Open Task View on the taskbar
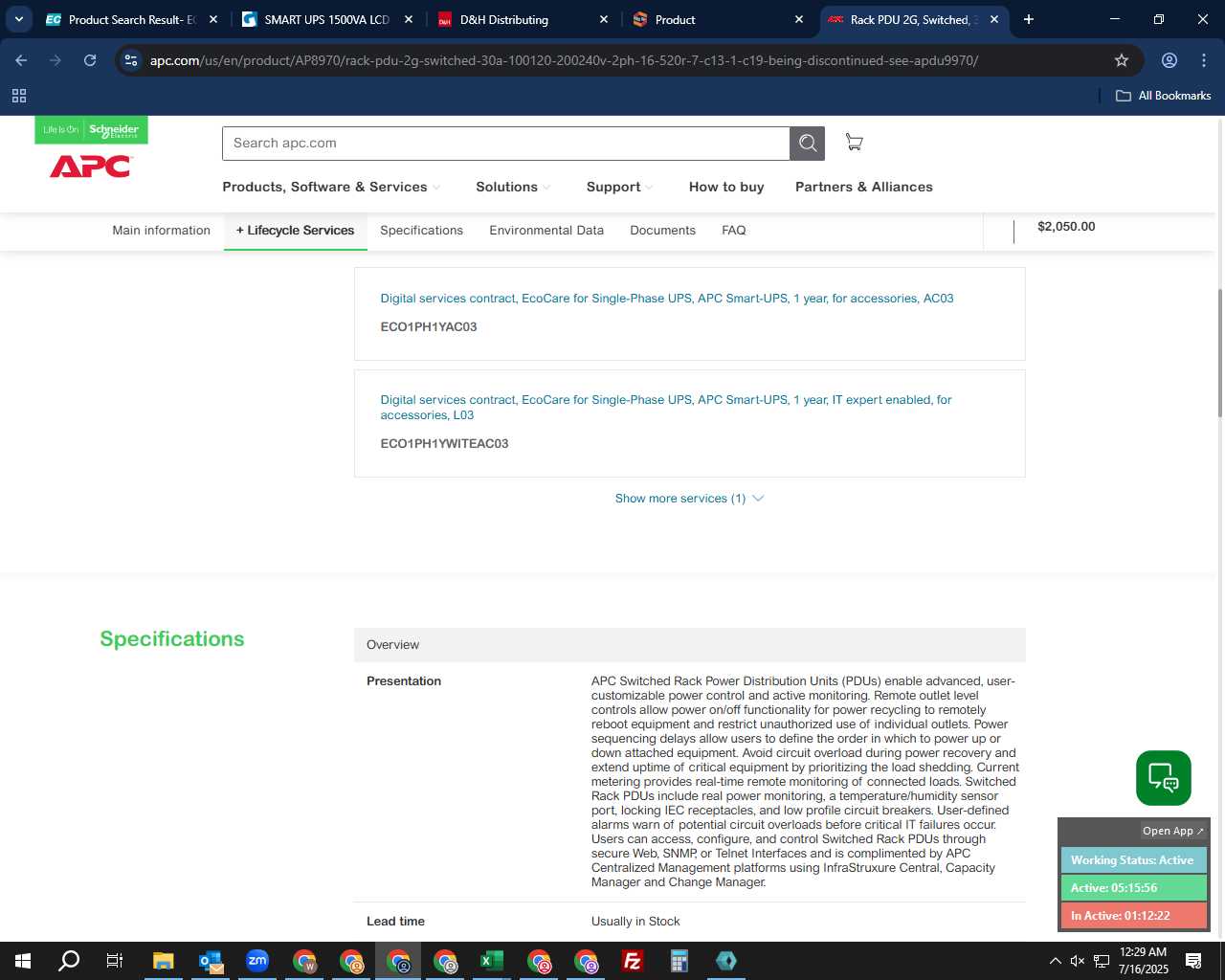This screenshot has height=980, width=1225. (115, 961)
